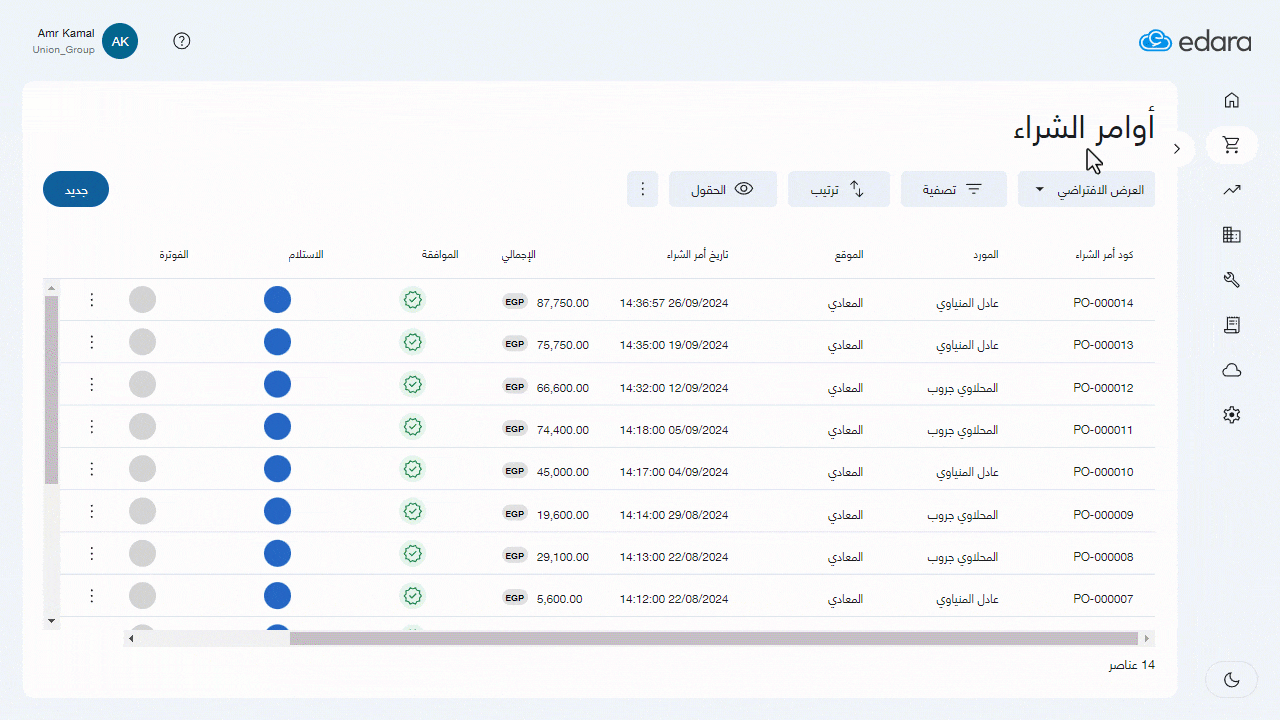This screenshot has width=1280, height=720.
Task: Open row actions menu for PO-000012
Action: pyautogui.click(x=91, y=384)
